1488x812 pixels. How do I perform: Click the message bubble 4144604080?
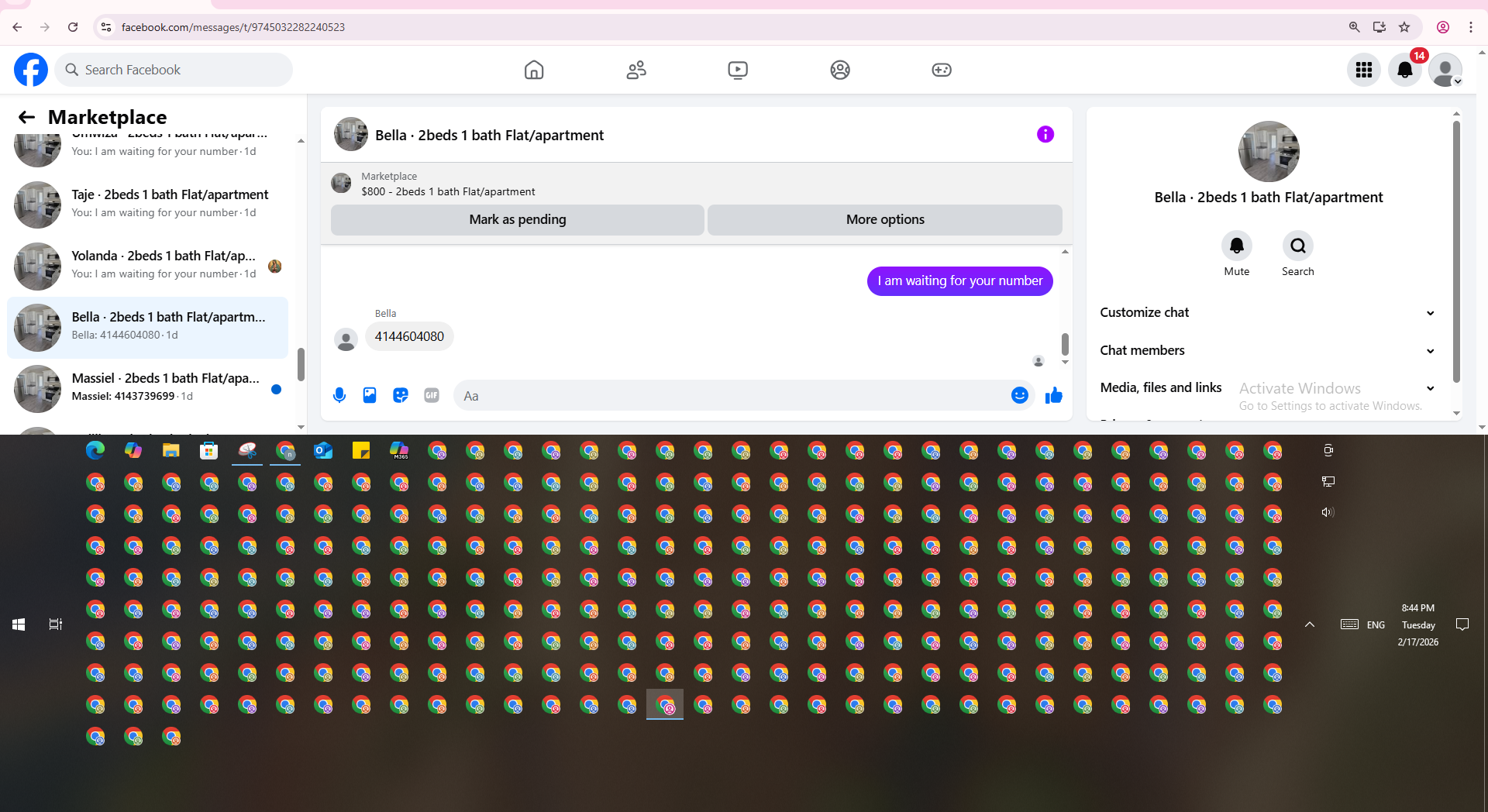click(409, 336)
